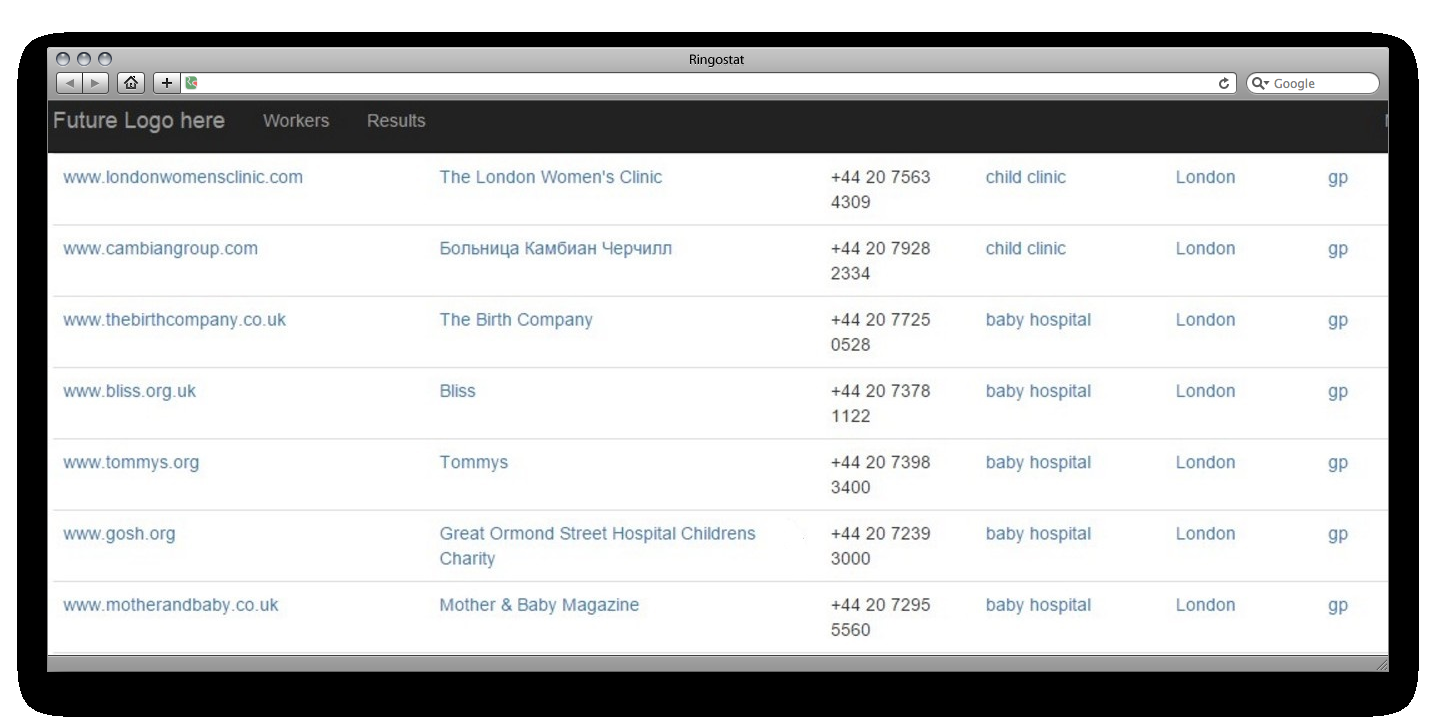Select The London Women's Clinic name
The width and height of the screenshot is (1436, 719).
pyautogui.click(x=551, y=177)
